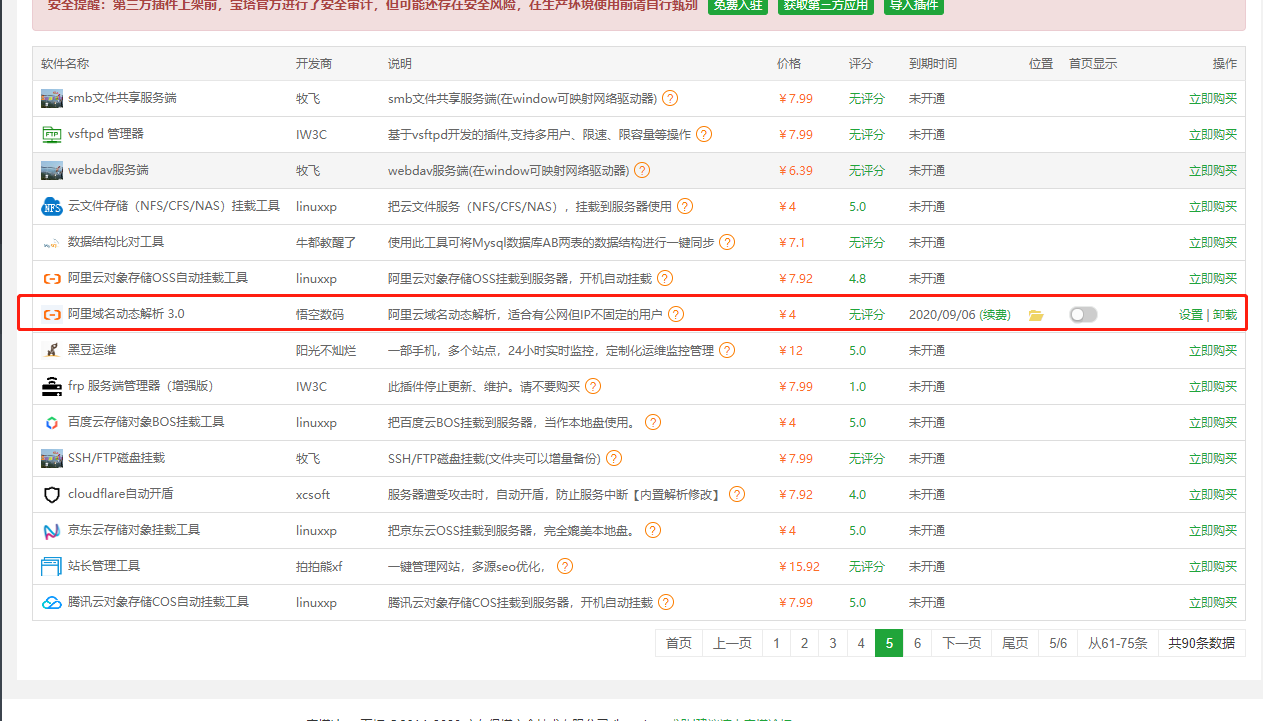Open the 阿里域名动态解析 plugin folder icon
1263x721 pixels.
click(1036, 315)
